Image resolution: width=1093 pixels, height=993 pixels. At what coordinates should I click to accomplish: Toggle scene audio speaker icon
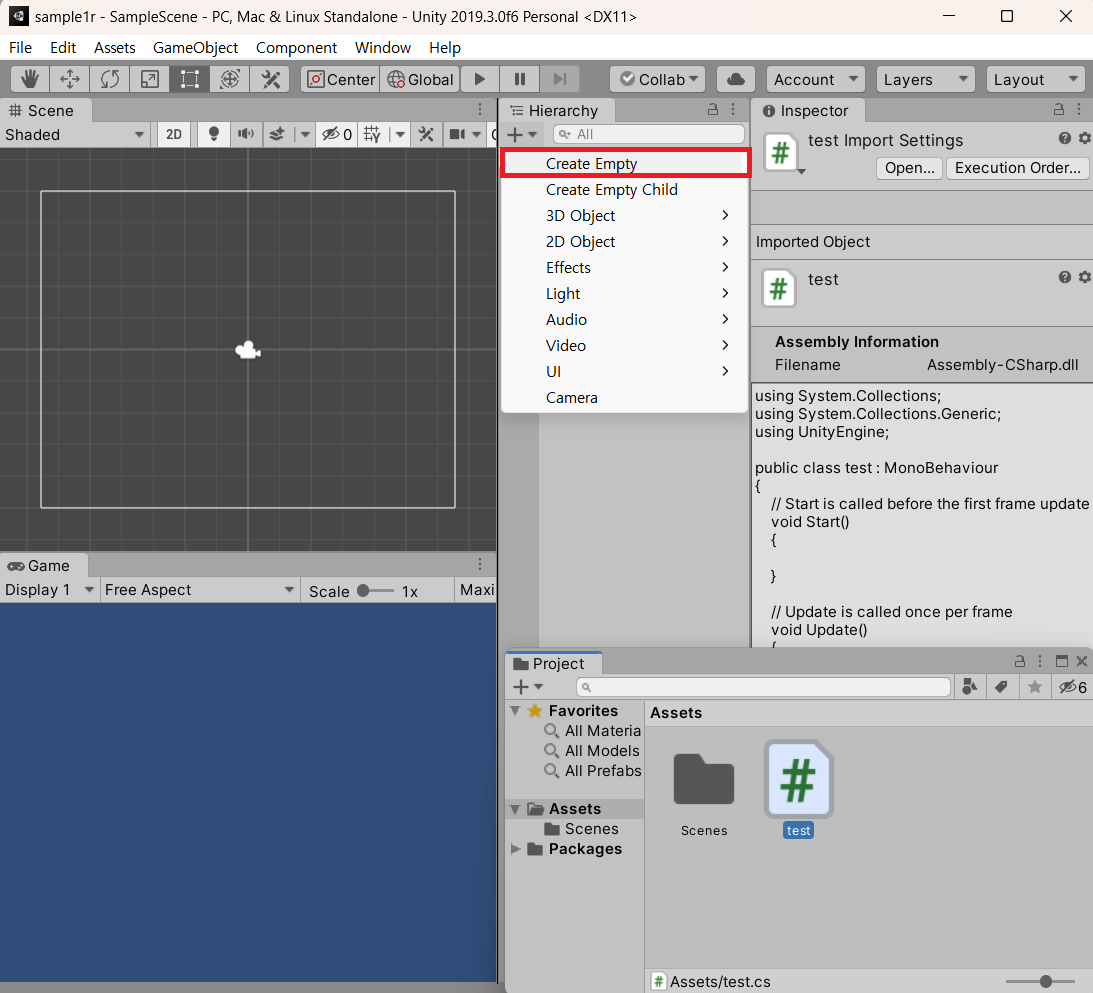pos(245,134)
